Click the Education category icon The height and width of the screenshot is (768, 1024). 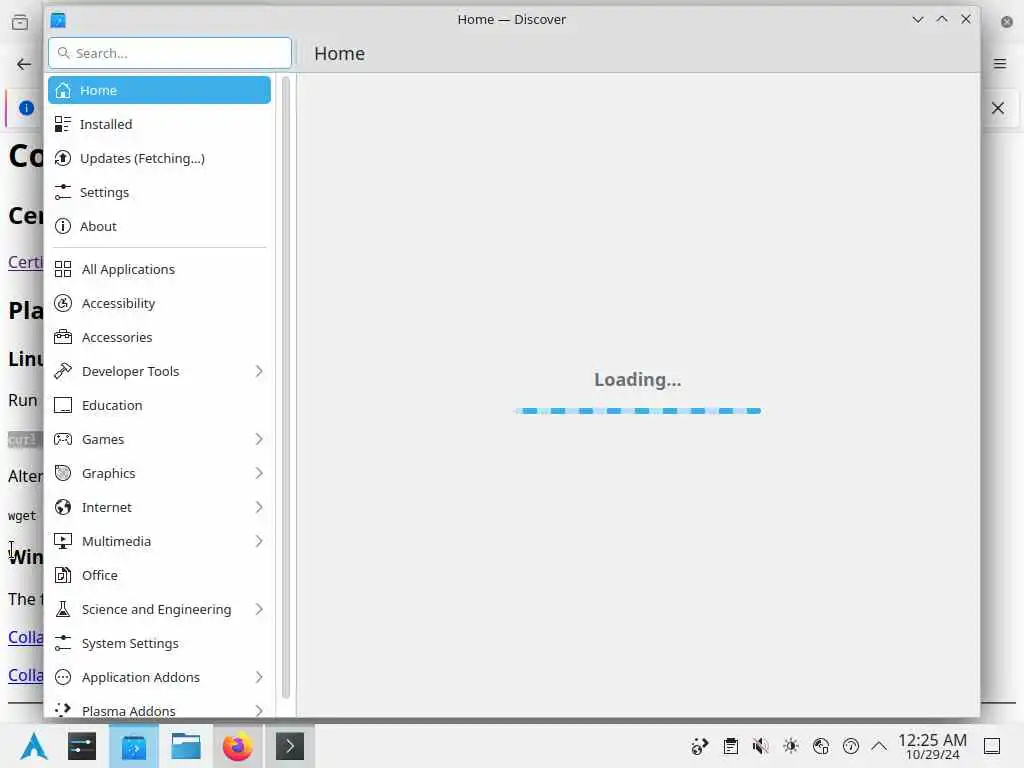click(63, 405)
